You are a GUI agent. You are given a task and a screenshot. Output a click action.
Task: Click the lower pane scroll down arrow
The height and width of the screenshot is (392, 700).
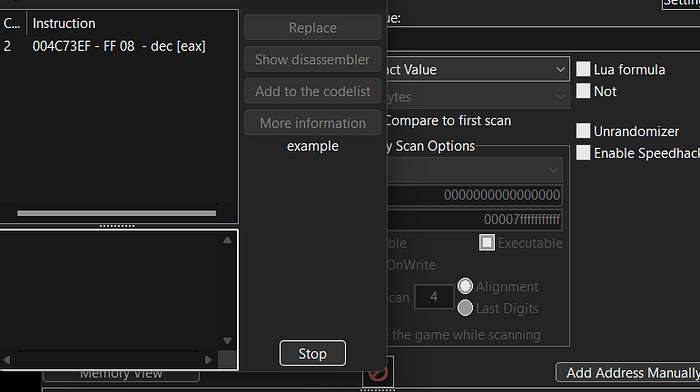pos(227,341)
